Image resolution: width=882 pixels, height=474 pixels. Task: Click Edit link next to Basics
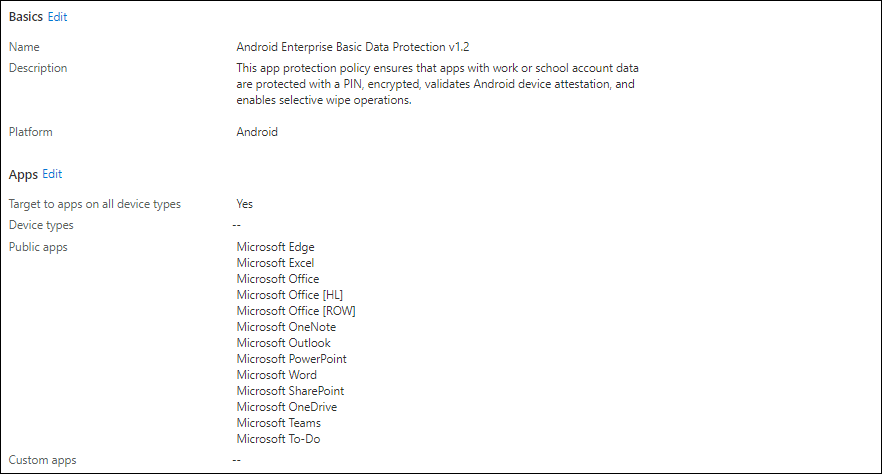(x=57, y=17)
